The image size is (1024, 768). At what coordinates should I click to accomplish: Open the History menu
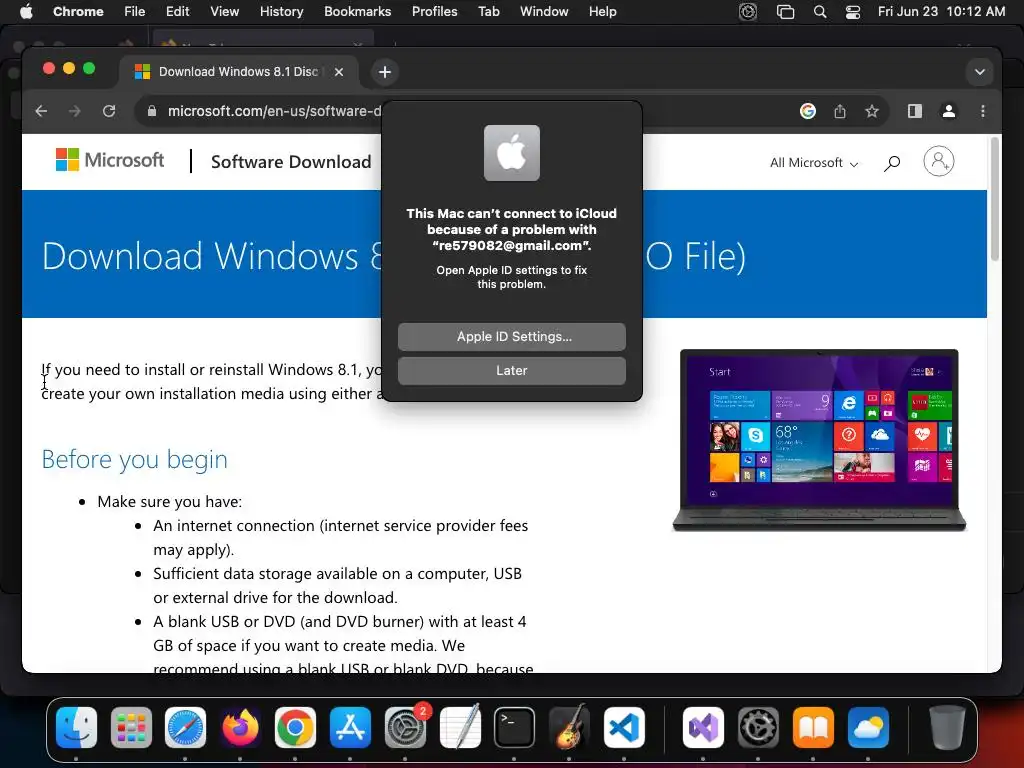[x=281, y=12]
